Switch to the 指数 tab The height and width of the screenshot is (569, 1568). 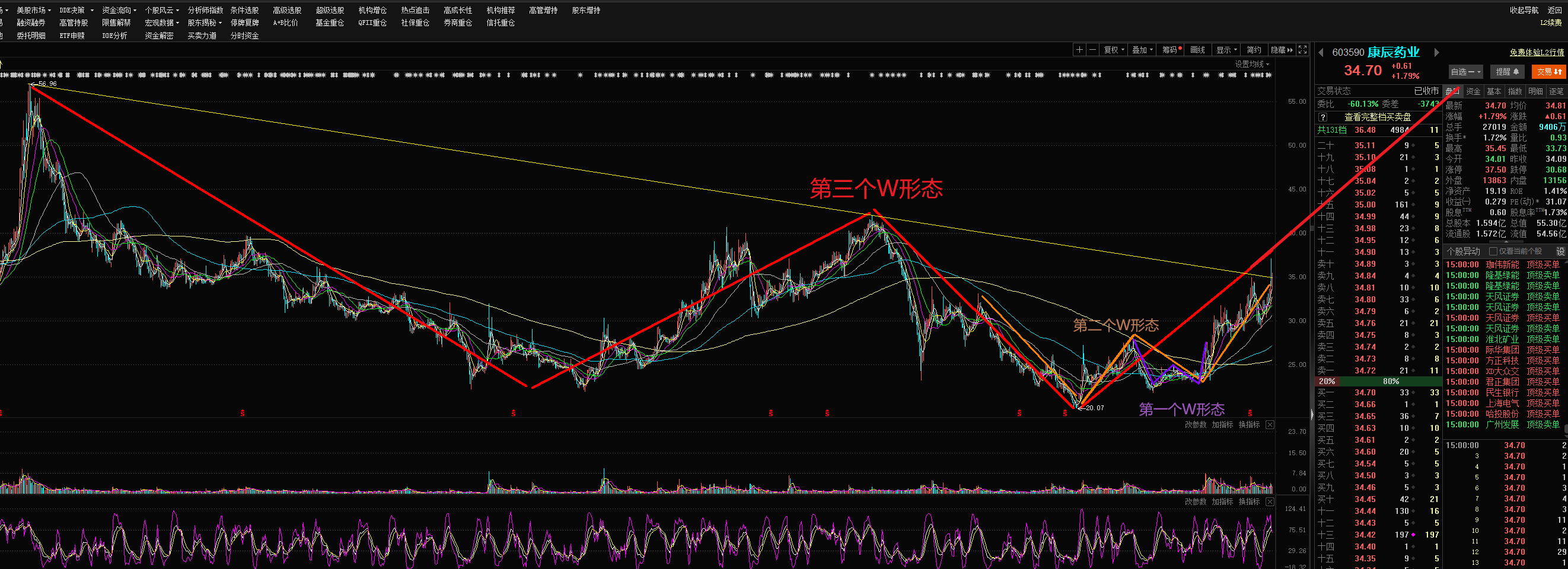point(1515,91)
